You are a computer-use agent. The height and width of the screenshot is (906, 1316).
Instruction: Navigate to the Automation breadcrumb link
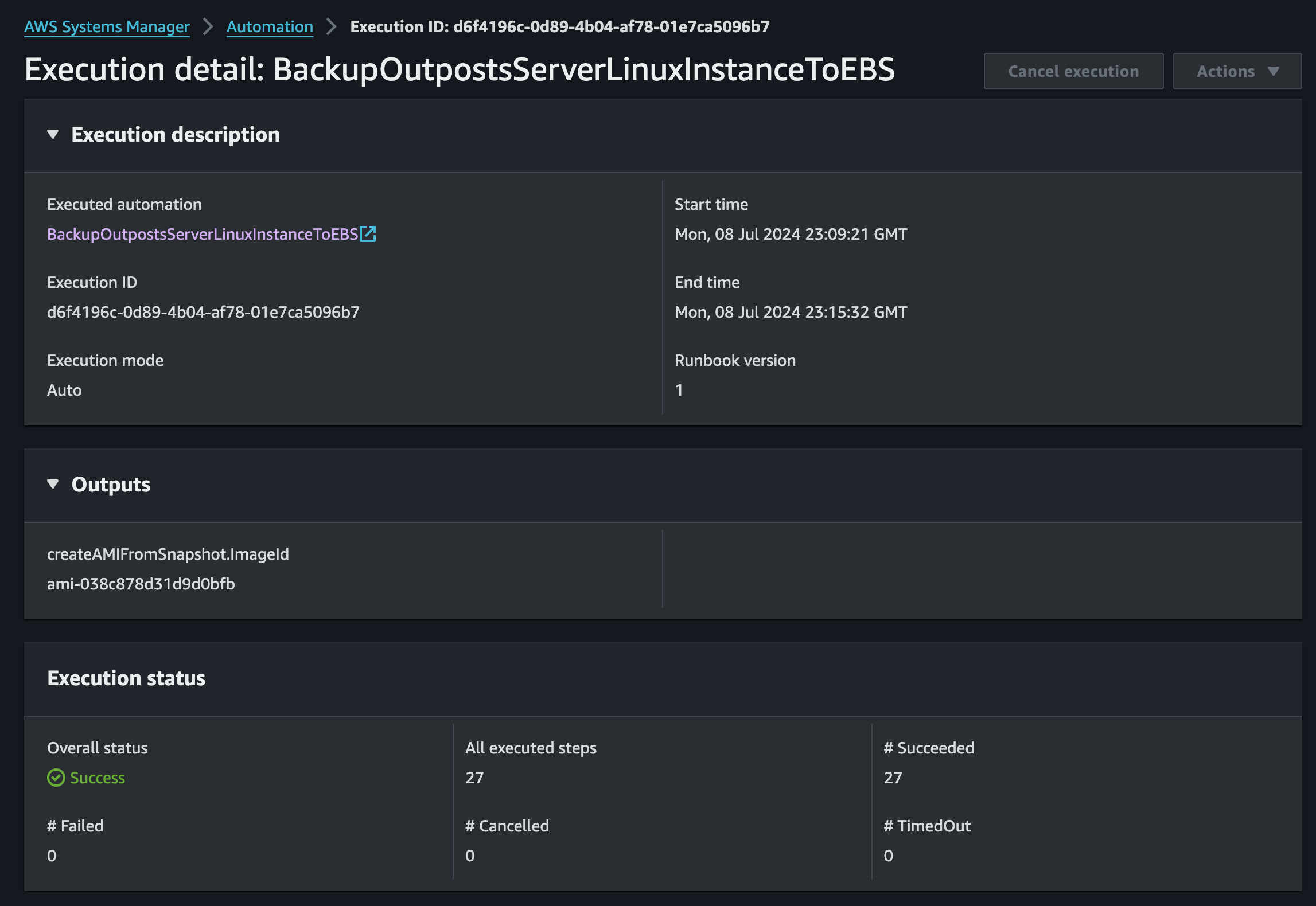tap(270, 27)
